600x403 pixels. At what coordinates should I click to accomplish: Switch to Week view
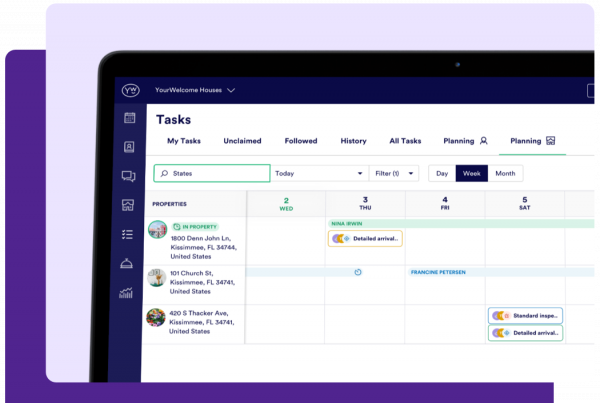click(471, 173)
